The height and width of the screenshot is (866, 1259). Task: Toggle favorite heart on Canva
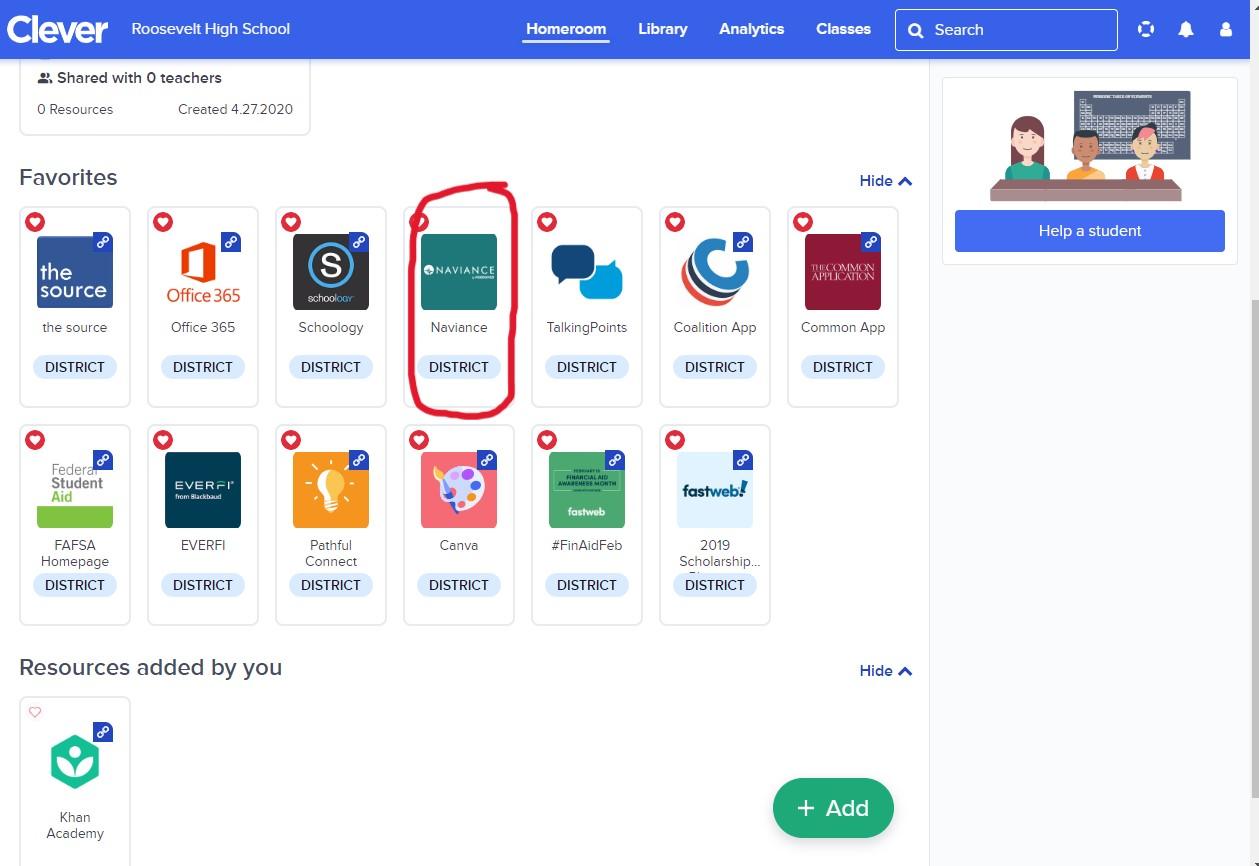tap(419, 440)
